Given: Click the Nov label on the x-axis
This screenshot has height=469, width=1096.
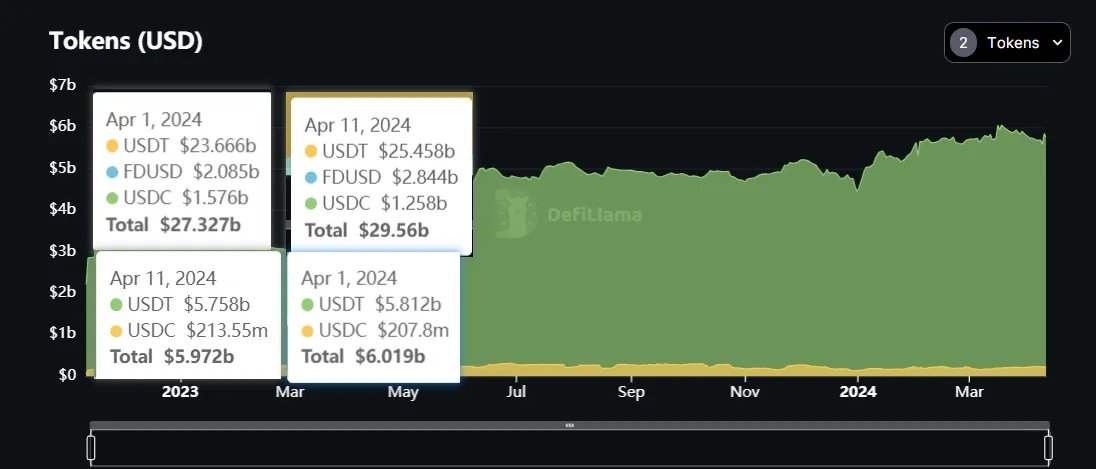Looking at the screenshot, I should [745, 392].
